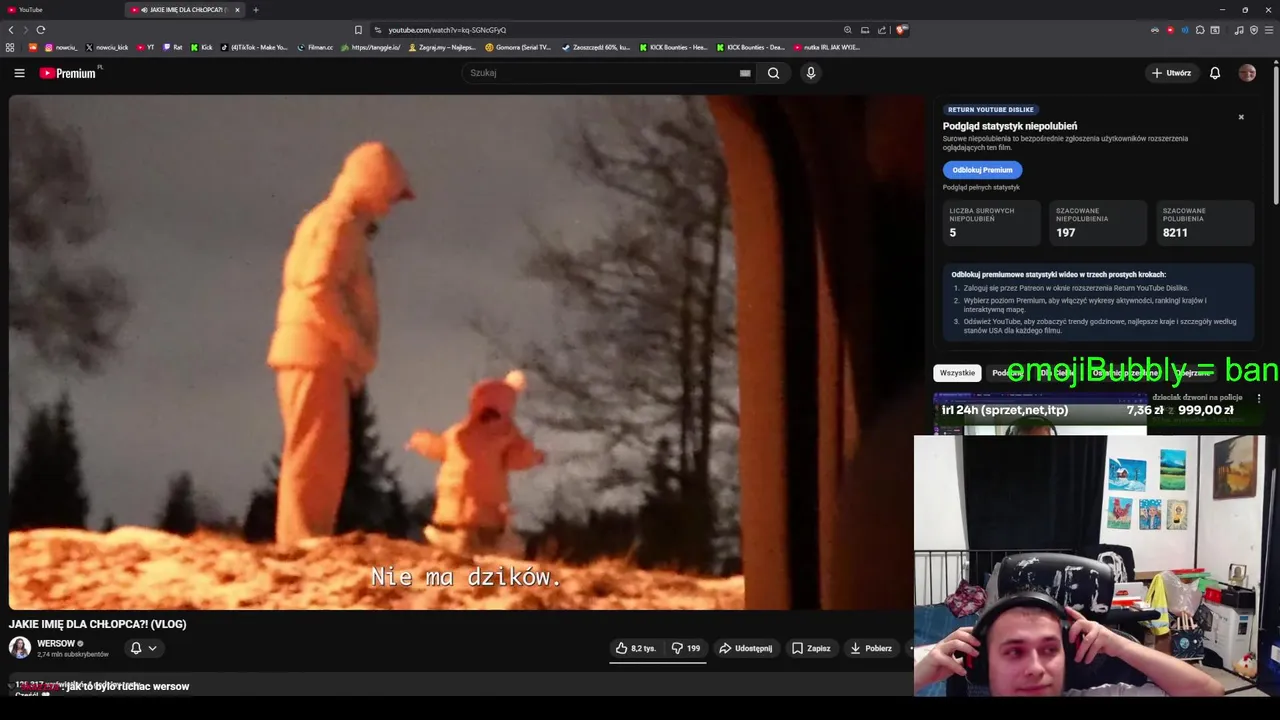This screenshot has width=1280, height=720.
Task: Select the szacowane niepolubienia value 197
Action: point(1066,232)
